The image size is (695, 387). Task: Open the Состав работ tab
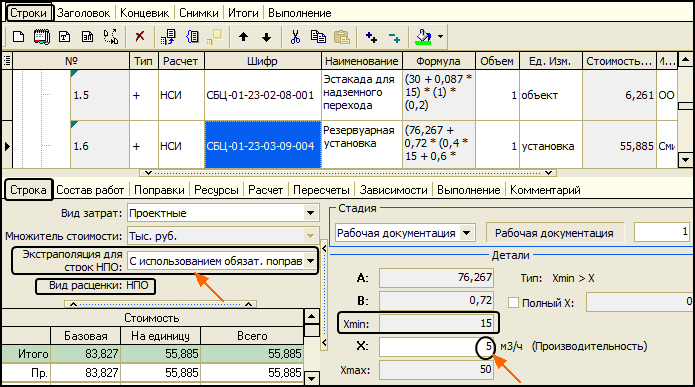click(90, 190)
